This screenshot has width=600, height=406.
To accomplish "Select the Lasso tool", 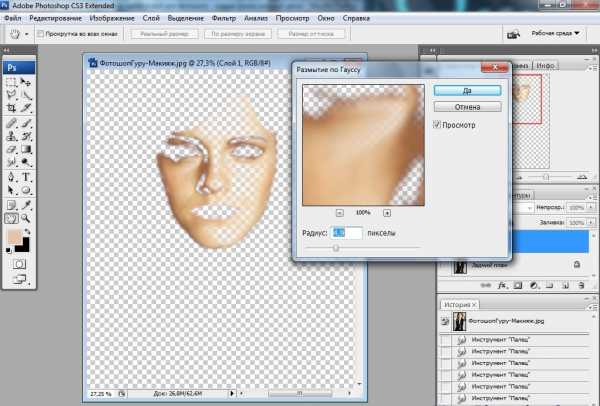I will click(11, 95).
